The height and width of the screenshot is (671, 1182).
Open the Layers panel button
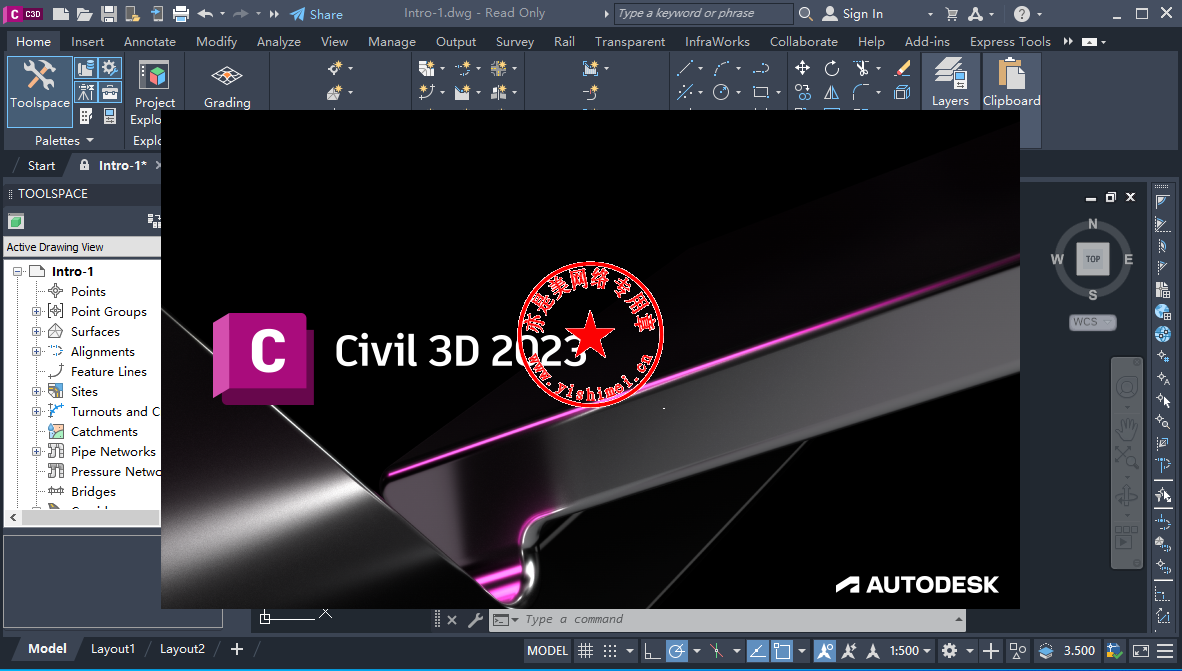(950, 81)
